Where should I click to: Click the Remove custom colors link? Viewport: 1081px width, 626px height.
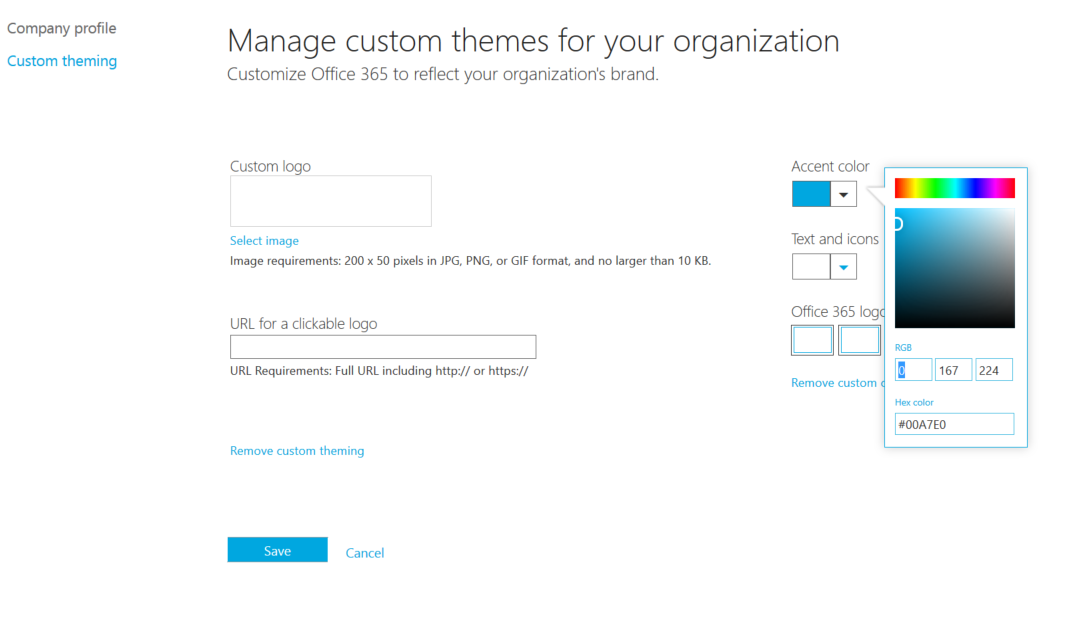tap(836, 382)
